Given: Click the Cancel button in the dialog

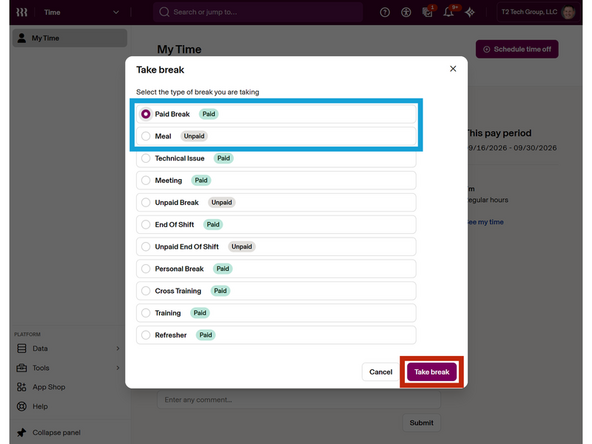Looking at the screenshot, I should [381, 372].
